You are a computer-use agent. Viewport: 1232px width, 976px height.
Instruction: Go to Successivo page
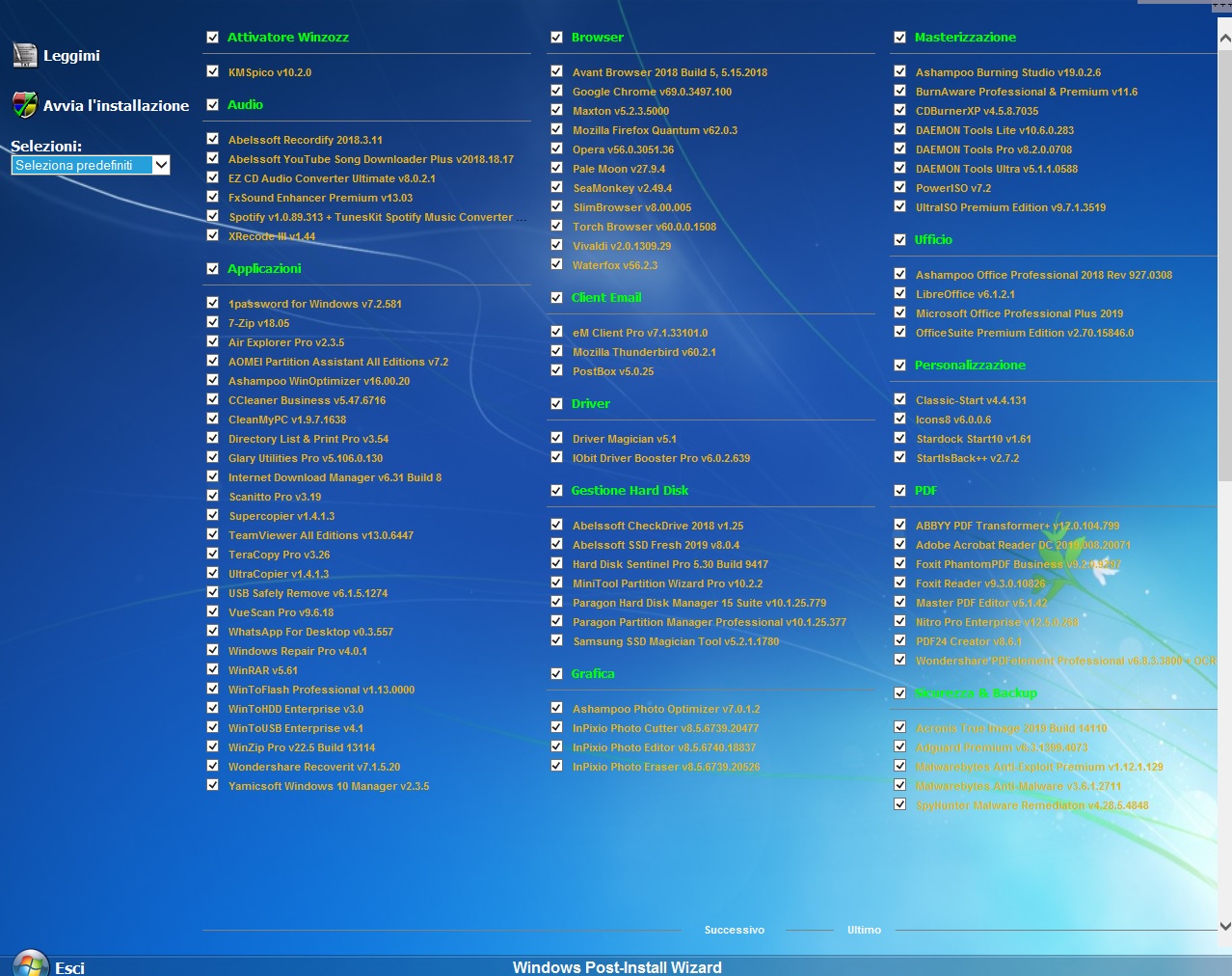(x=735, y=930)
